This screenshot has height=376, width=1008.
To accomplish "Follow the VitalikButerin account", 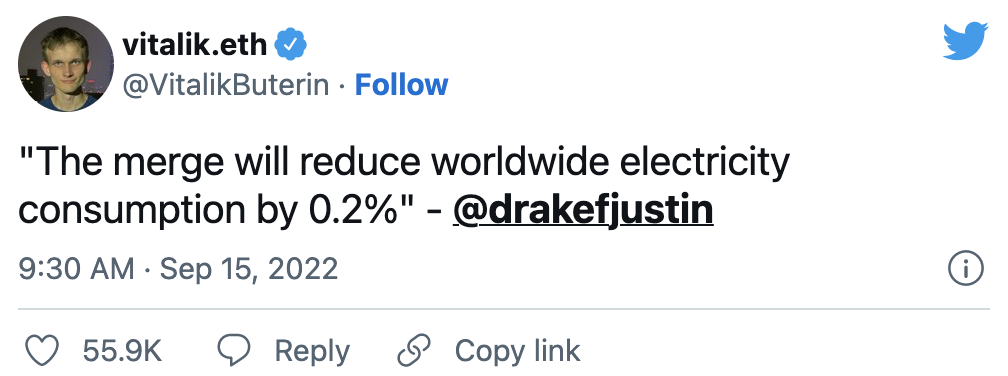I will click(x=401, y=85).
